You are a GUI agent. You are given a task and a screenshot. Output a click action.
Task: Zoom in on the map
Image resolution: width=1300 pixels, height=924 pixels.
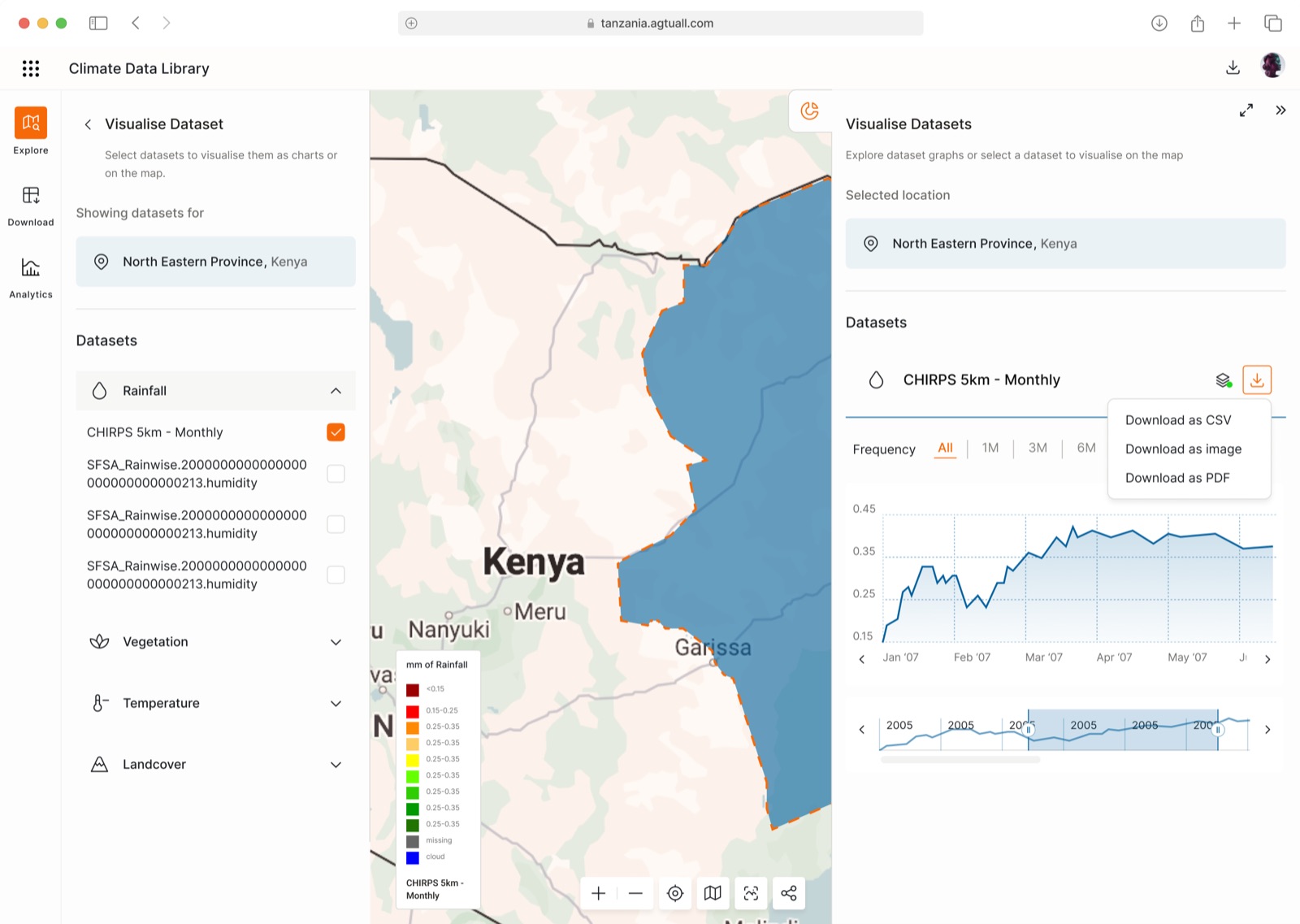[x=599, y=893]
